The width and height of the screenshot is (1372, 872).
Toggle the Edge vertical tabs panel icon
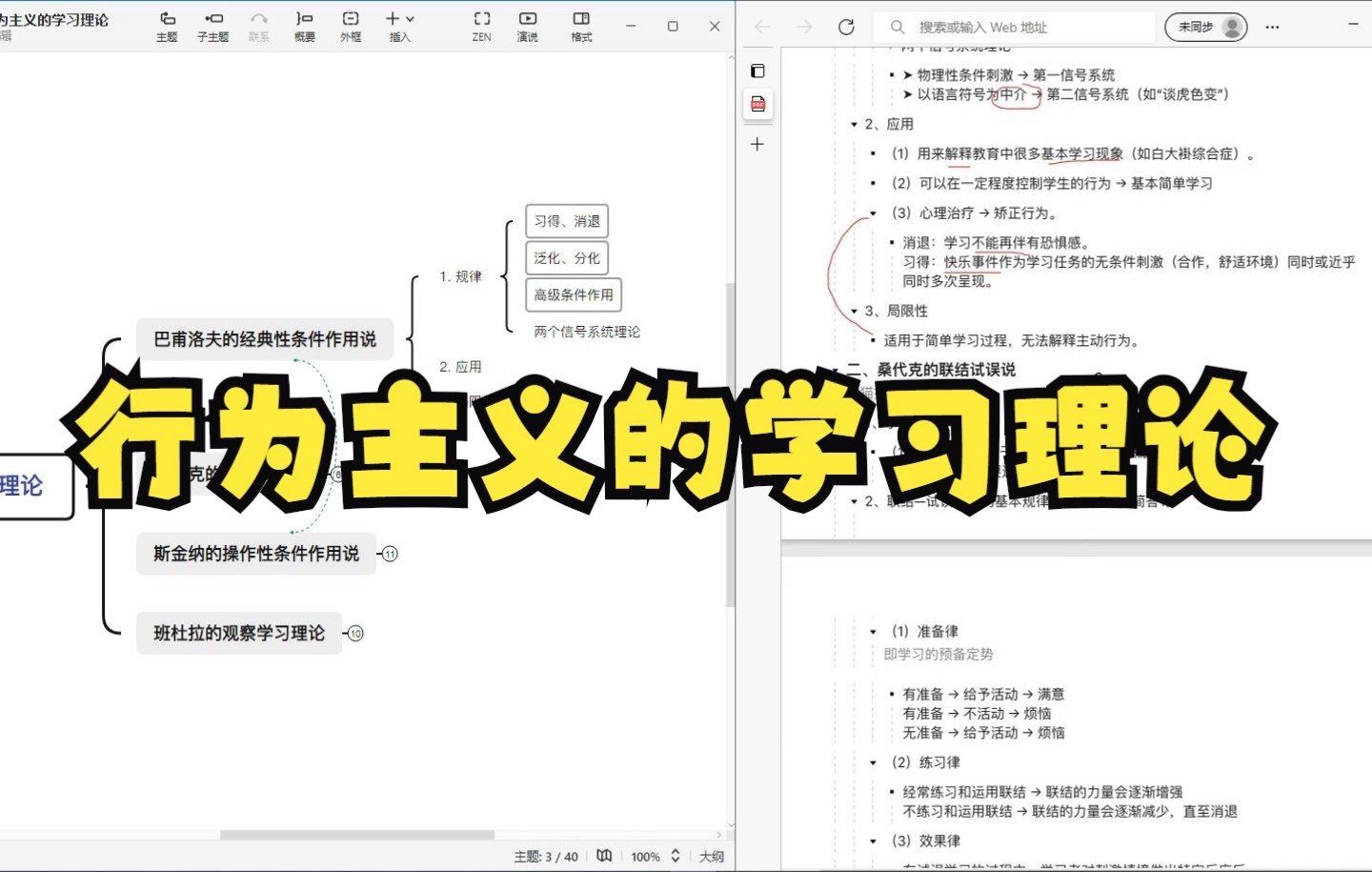click(x=757, y=70)
